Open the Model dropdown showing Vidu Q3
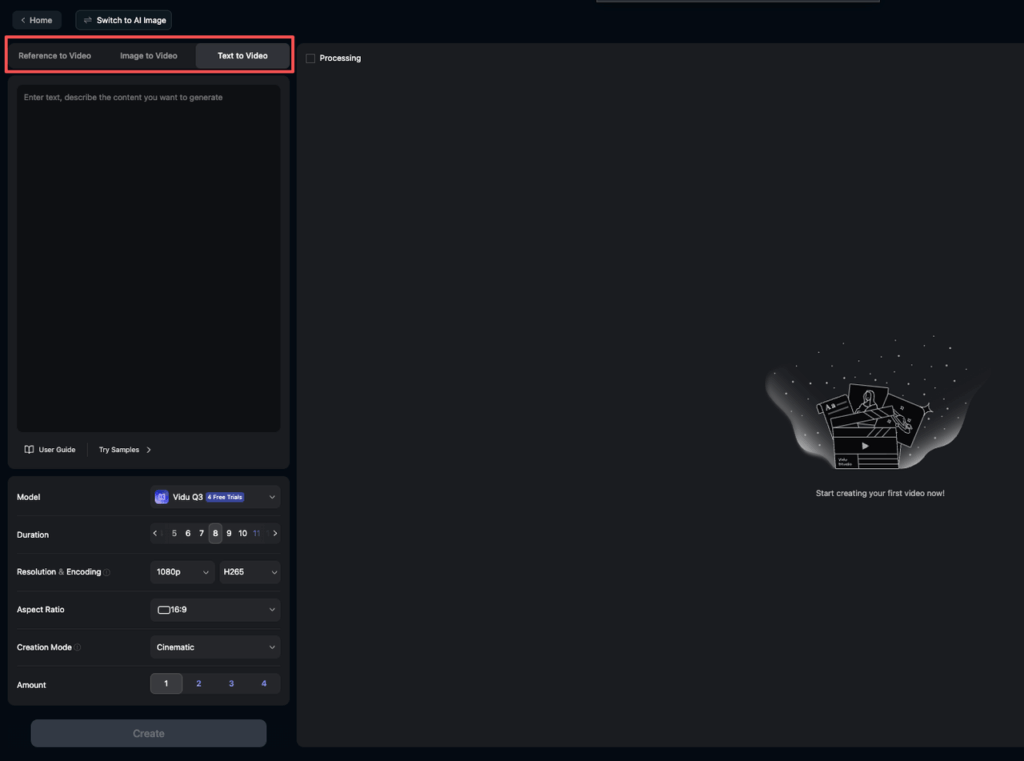Image resolution: width=1024 pixels, height=761 pixels. 215,497
